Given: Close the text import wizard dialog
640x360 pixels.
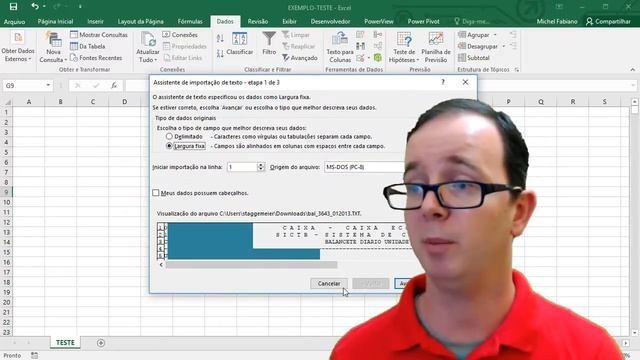Looking at the screenshot, I should 465,82.
